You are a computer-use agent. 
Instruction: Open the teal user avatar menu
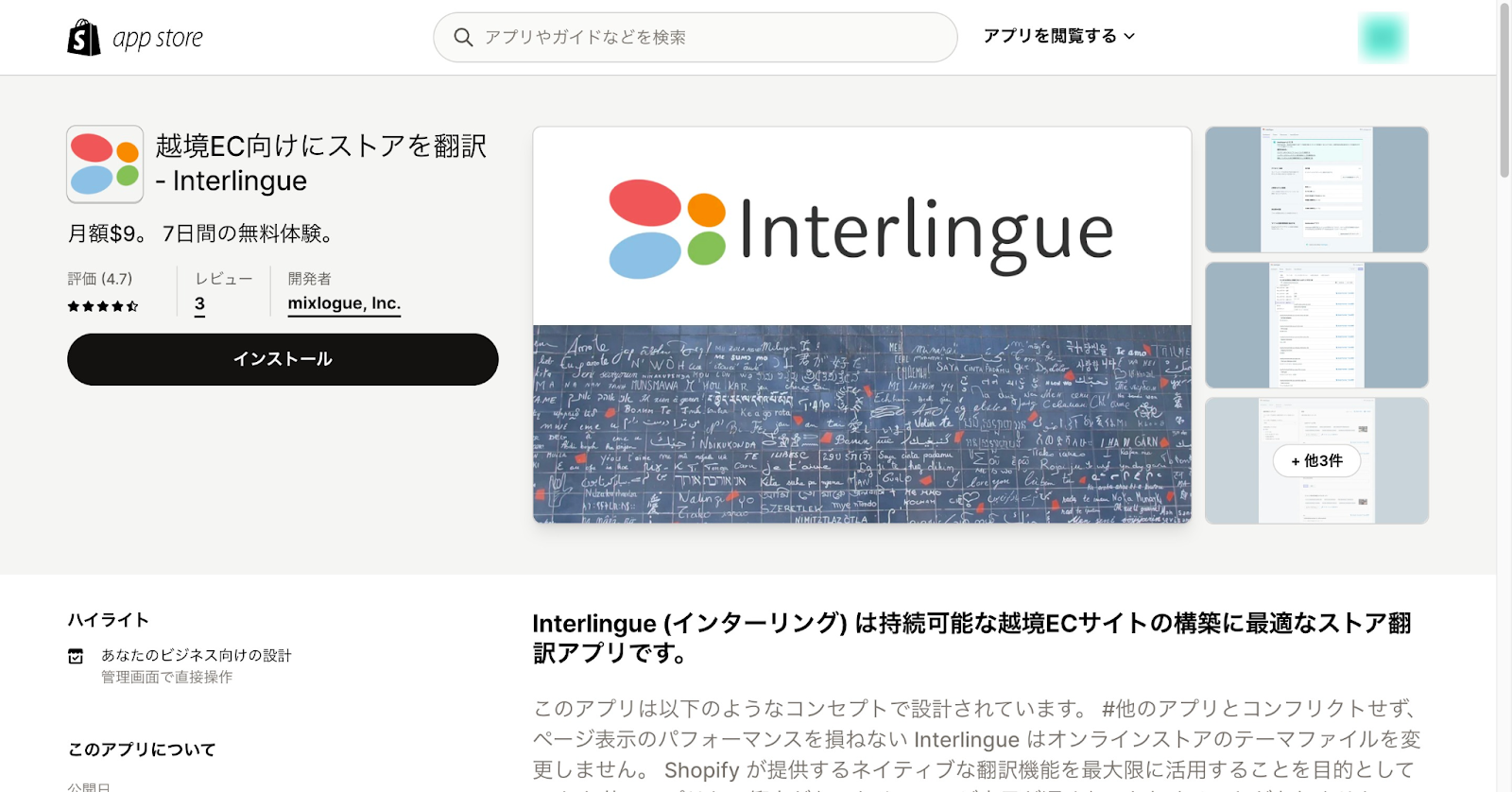coord(1383,38)
